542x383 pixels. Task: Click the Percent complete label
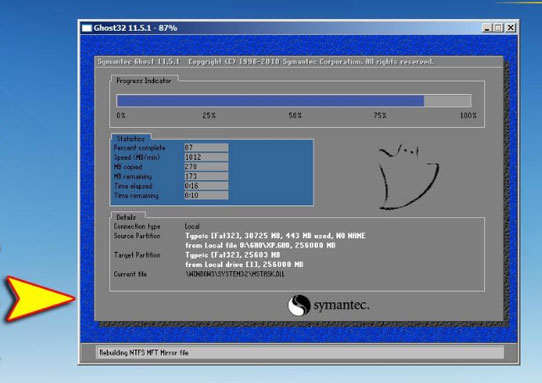pyautogui.click(x=140, y=148)
